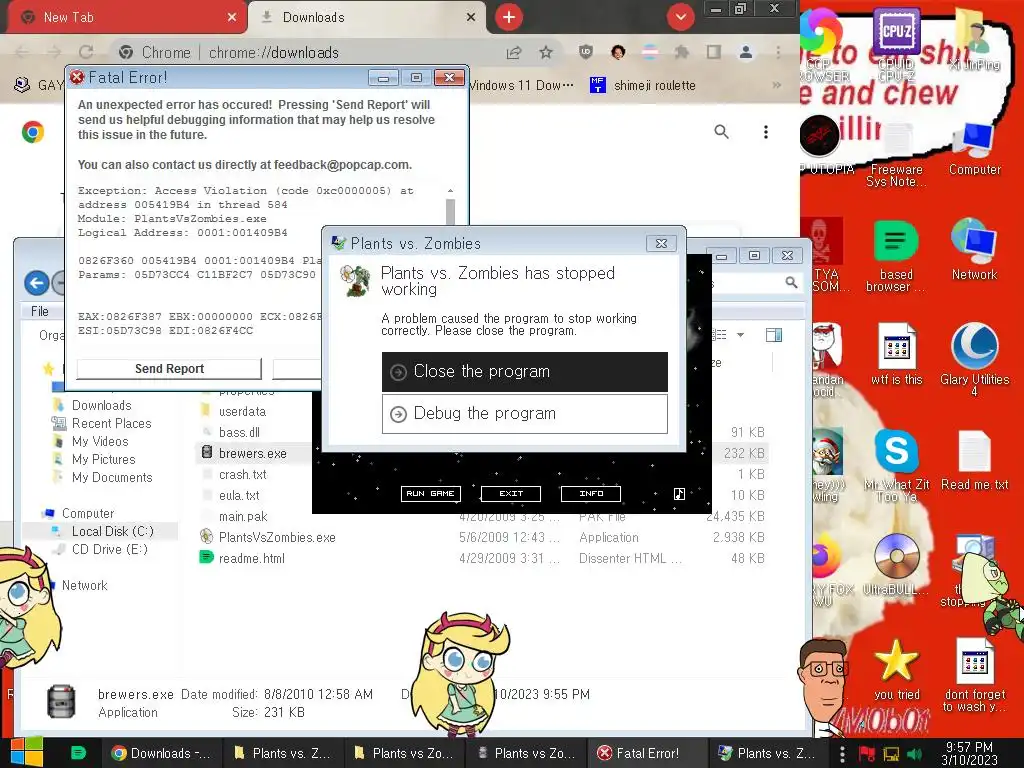
Task: Open the Computer desktop icon
Action: tap(974, 150)
